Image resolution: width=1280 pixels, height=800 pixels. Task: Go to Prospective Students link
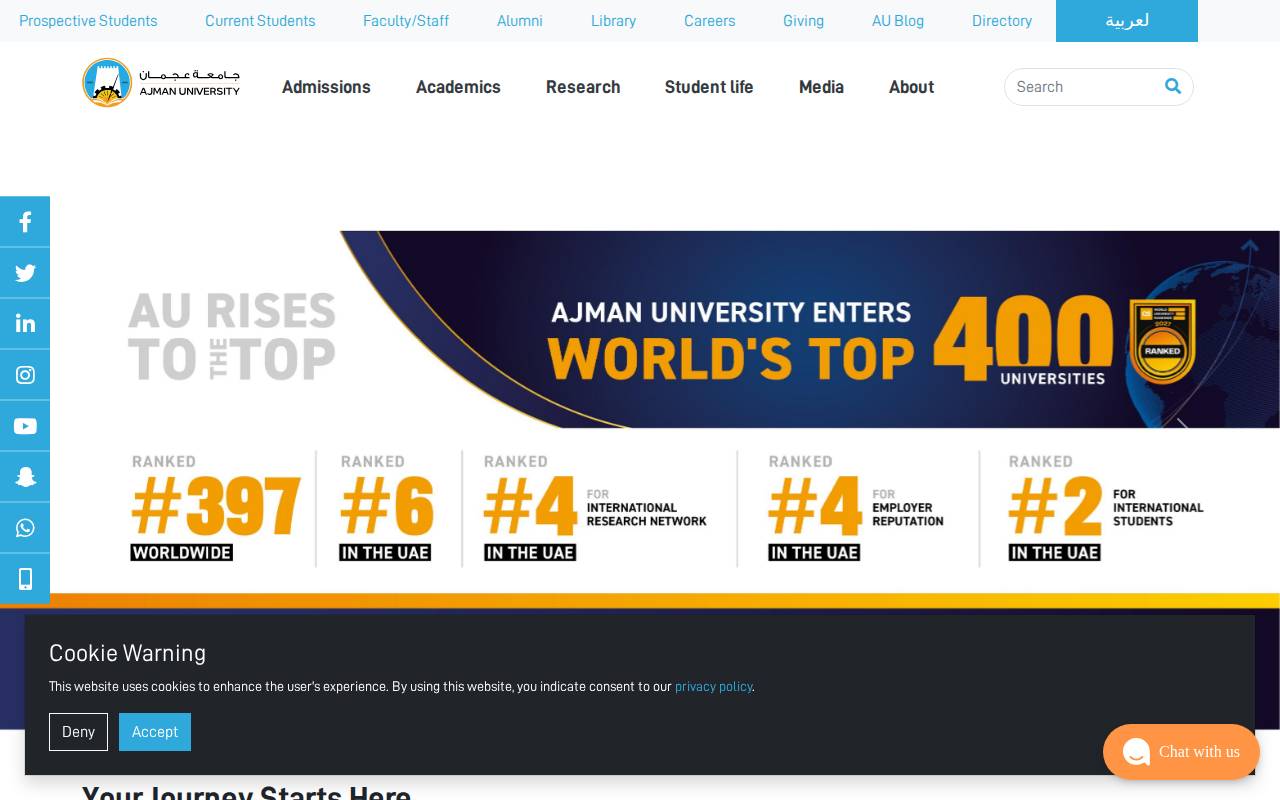tap(88, 21)
